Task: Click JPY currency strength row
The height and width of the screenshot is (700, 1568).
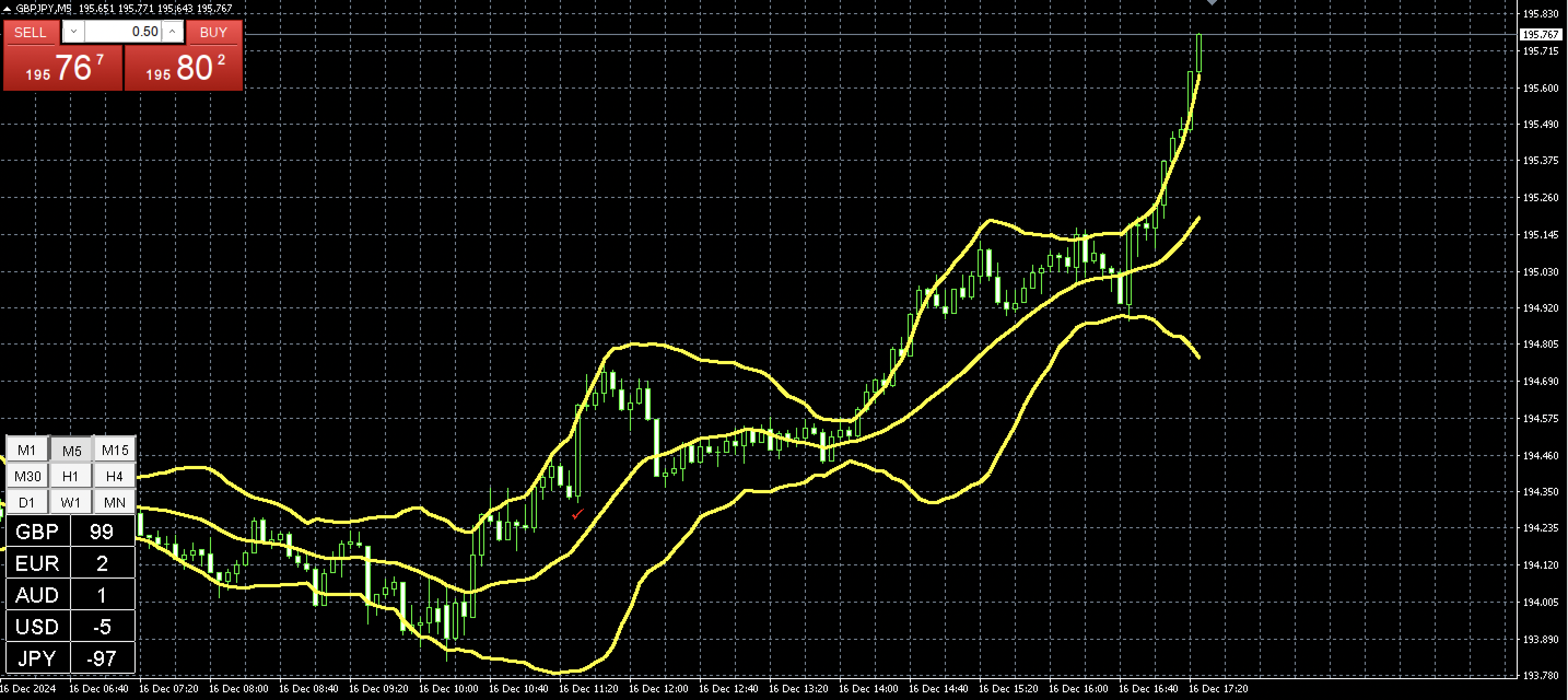Action: 70,658
